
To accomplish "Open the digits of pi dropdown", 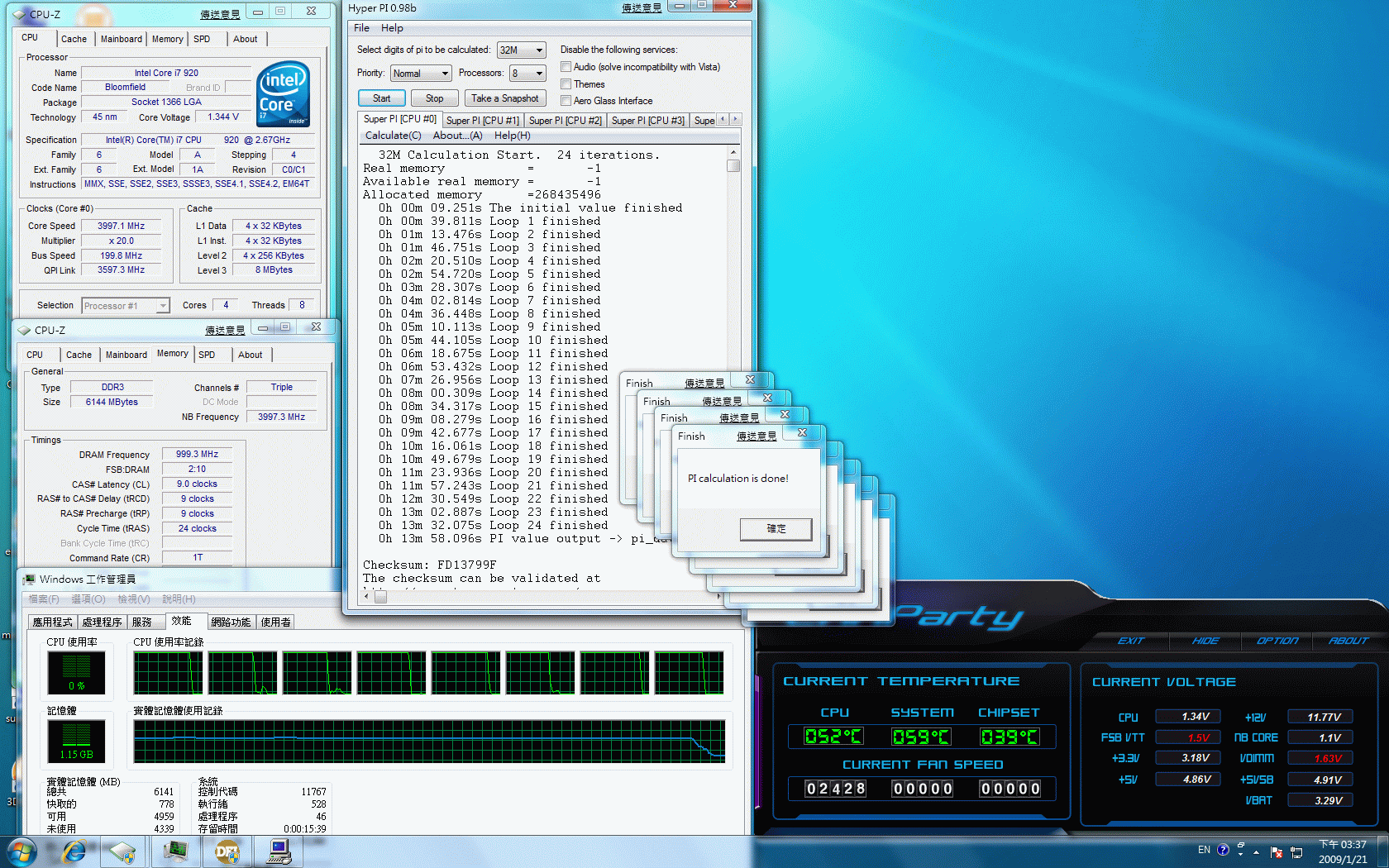I will (x=521, y=50).
